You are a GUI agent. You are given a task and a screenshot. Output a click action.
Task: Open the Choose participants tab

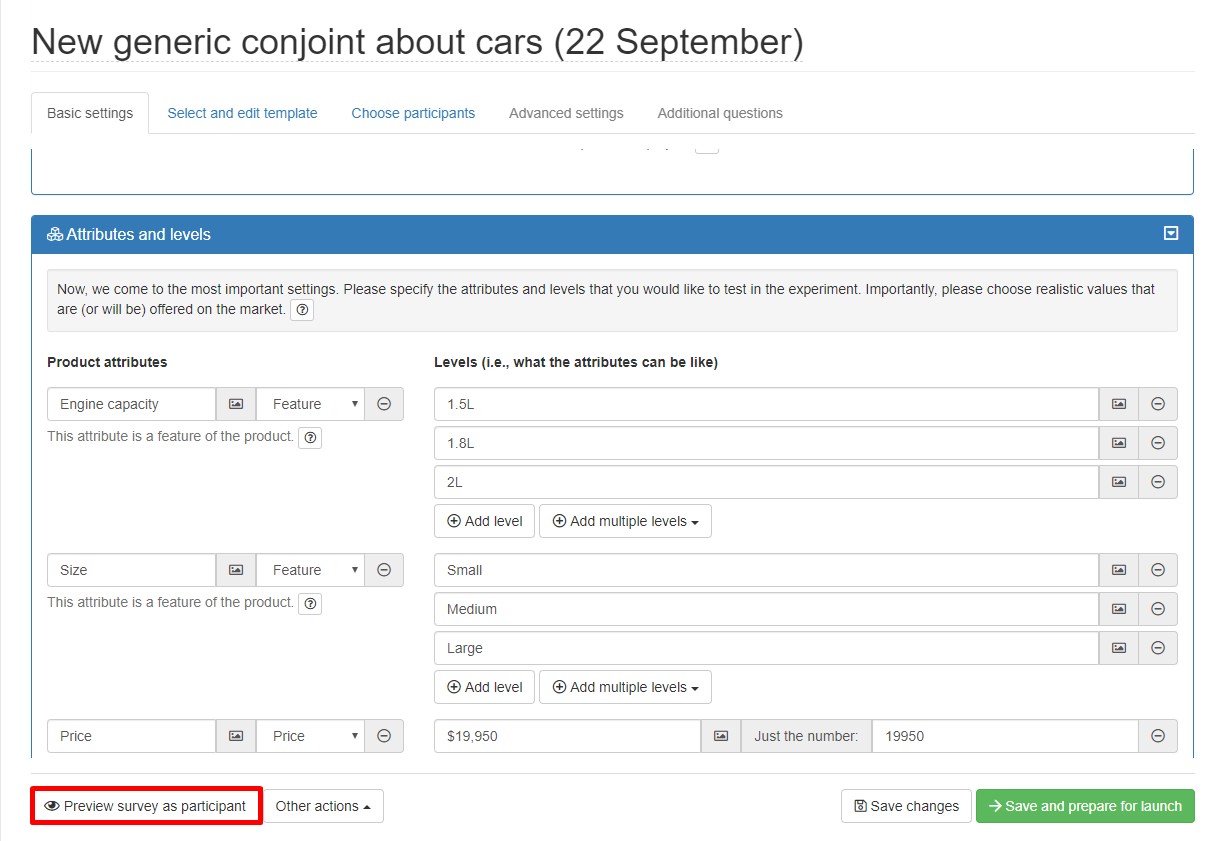[413, 113]
